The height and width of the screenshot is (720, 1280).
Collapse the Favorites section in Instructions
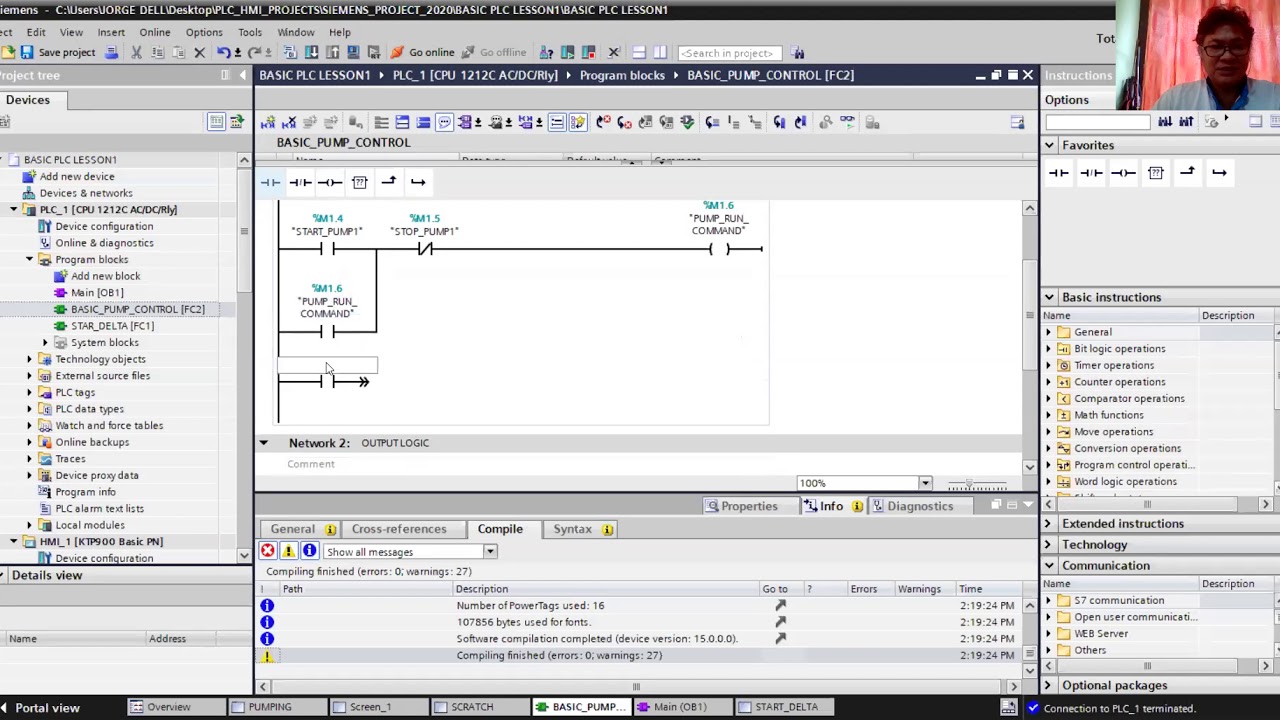(1049, 145)
